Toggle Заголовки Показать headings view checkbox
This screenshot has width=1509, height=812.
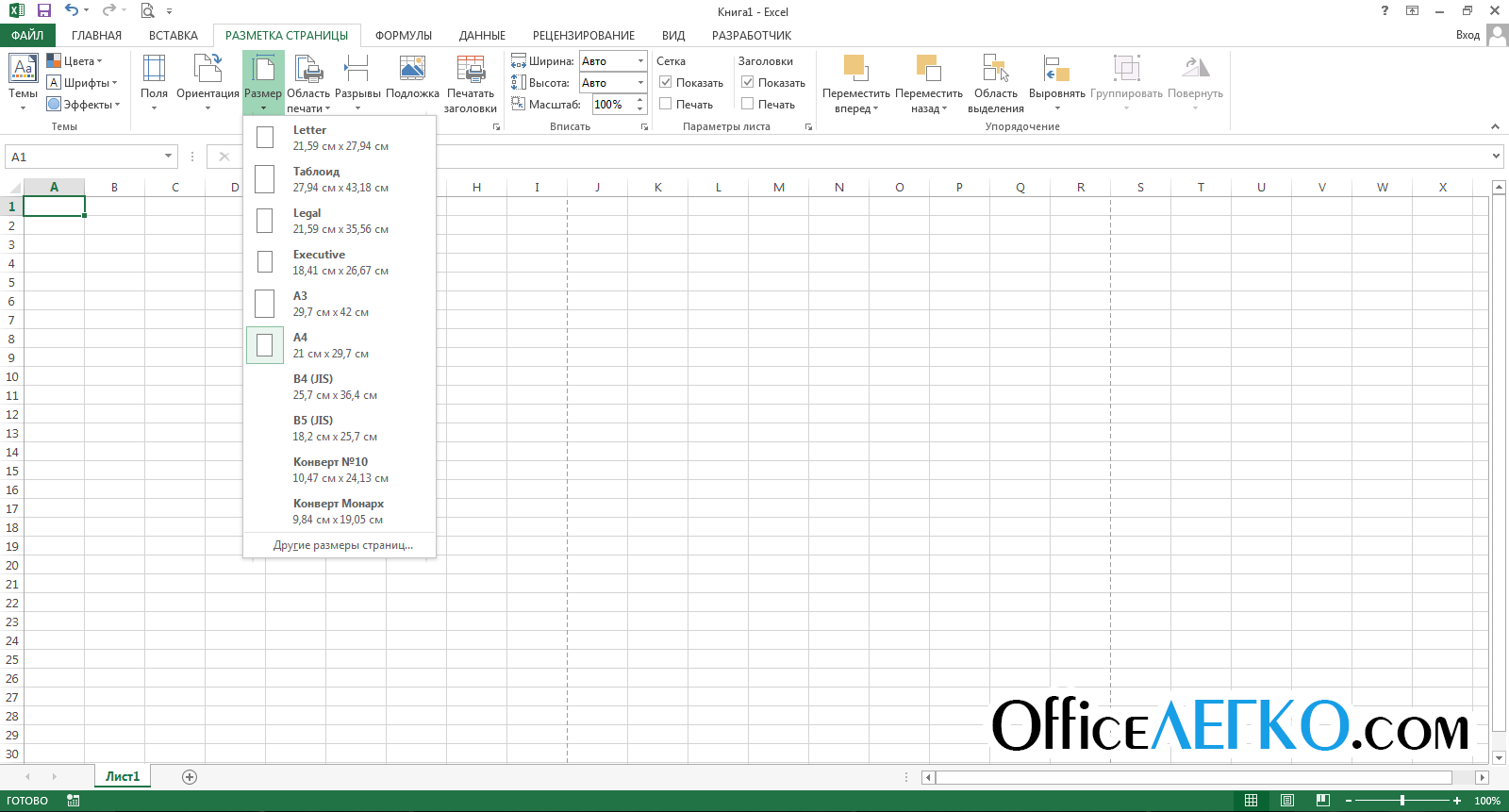click(x=747, y=82)
